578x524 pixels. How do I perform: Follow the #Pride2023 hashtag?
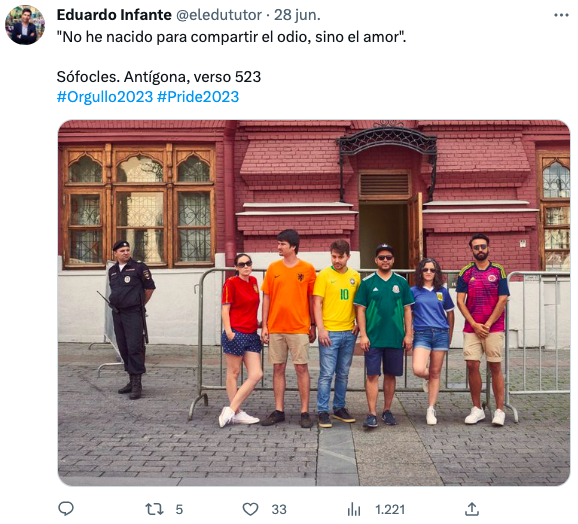tap(198, 97)
